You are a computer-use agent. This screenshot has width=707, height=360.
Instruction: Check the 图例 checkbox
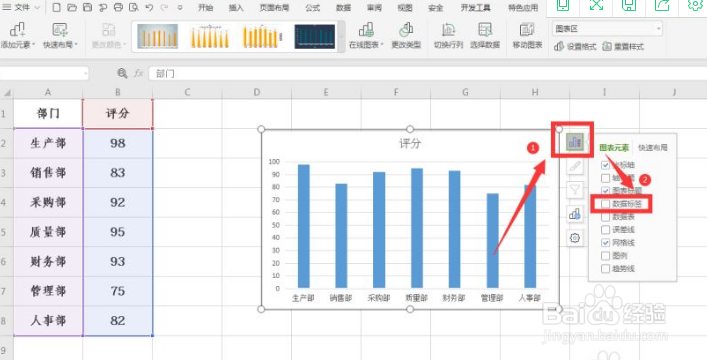click(x=606, y=256)
